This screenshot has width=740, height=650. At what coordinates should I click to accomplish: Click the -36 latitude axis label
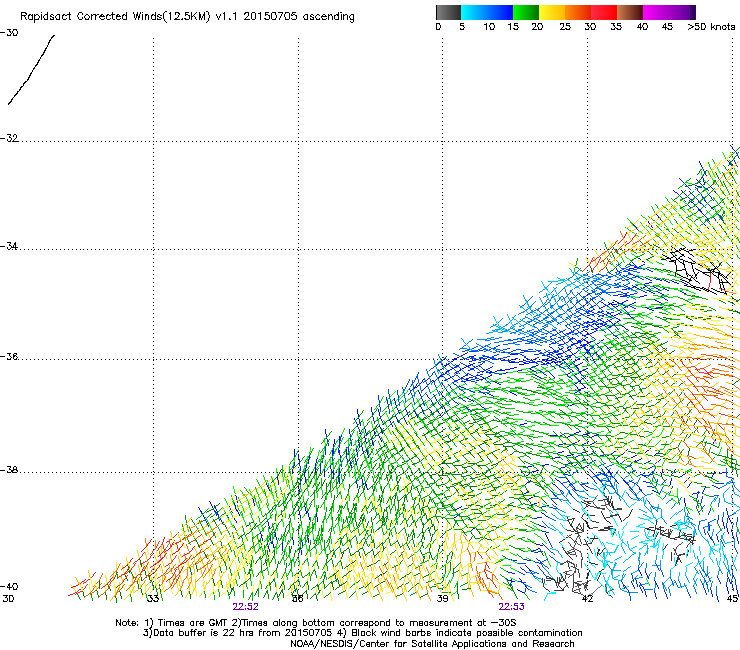9,356
